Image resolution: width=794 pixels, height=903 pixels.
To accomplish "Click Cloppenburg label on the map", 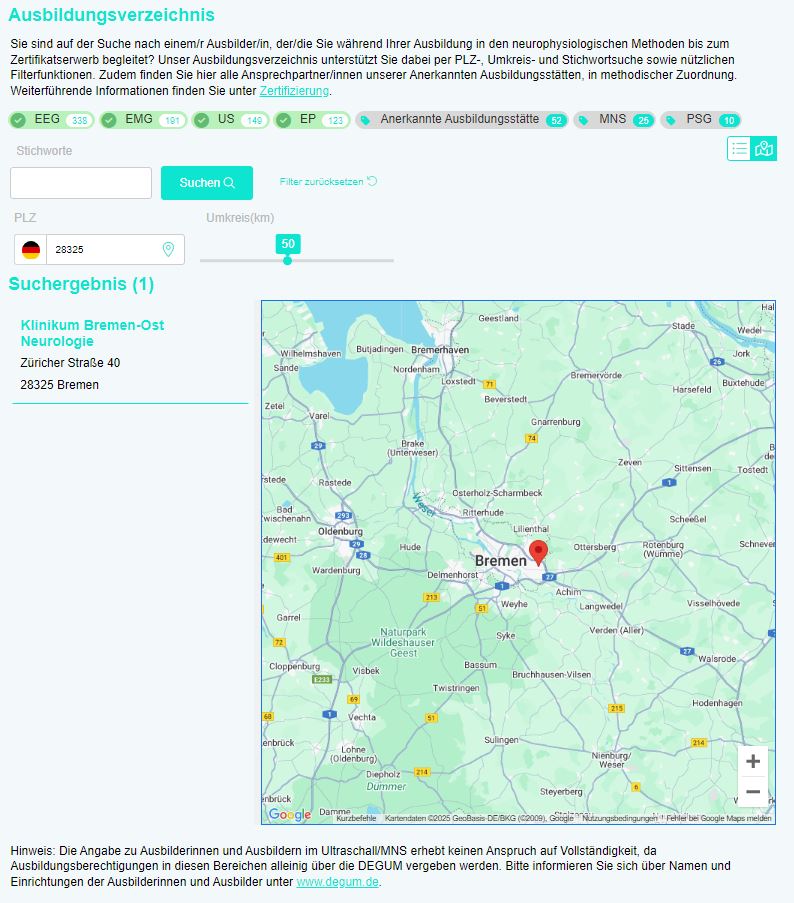I will pos(294,666).
